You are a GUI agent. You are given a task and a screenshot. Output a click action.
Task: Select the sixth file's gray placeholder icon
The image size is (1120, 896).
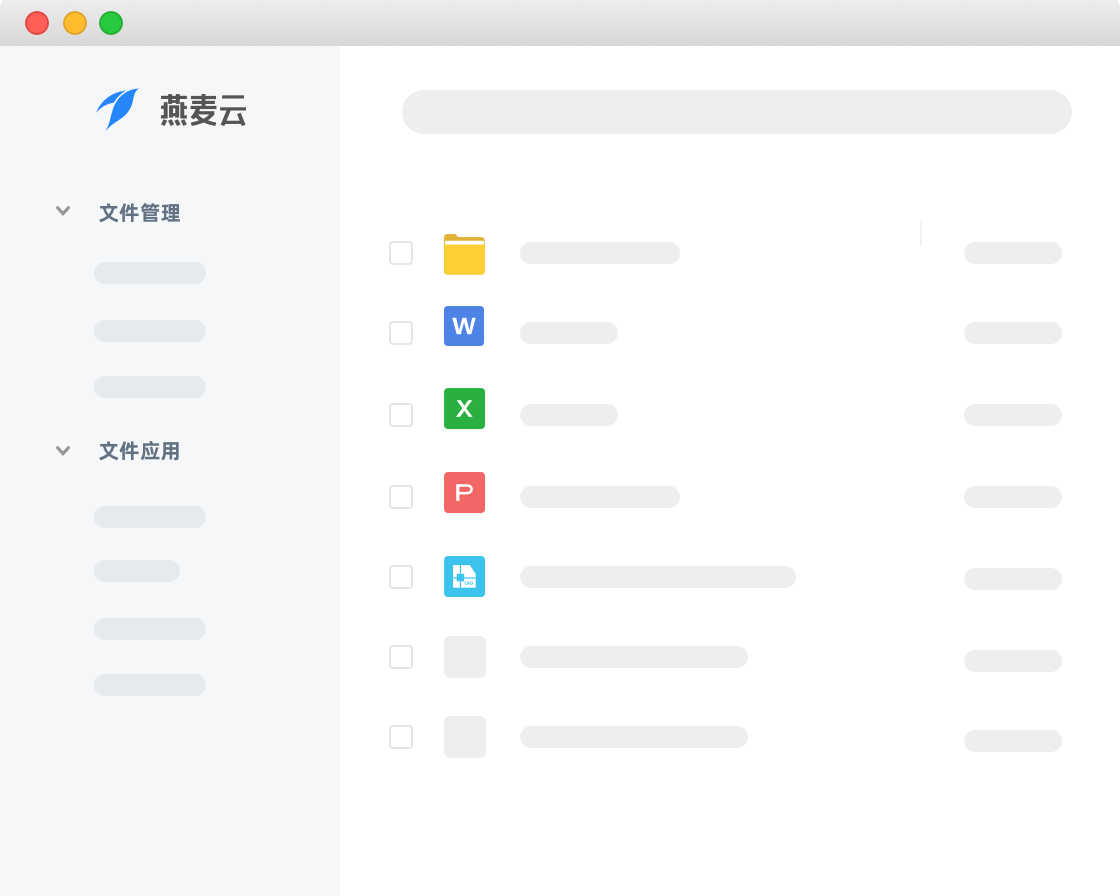pos(464,657)
